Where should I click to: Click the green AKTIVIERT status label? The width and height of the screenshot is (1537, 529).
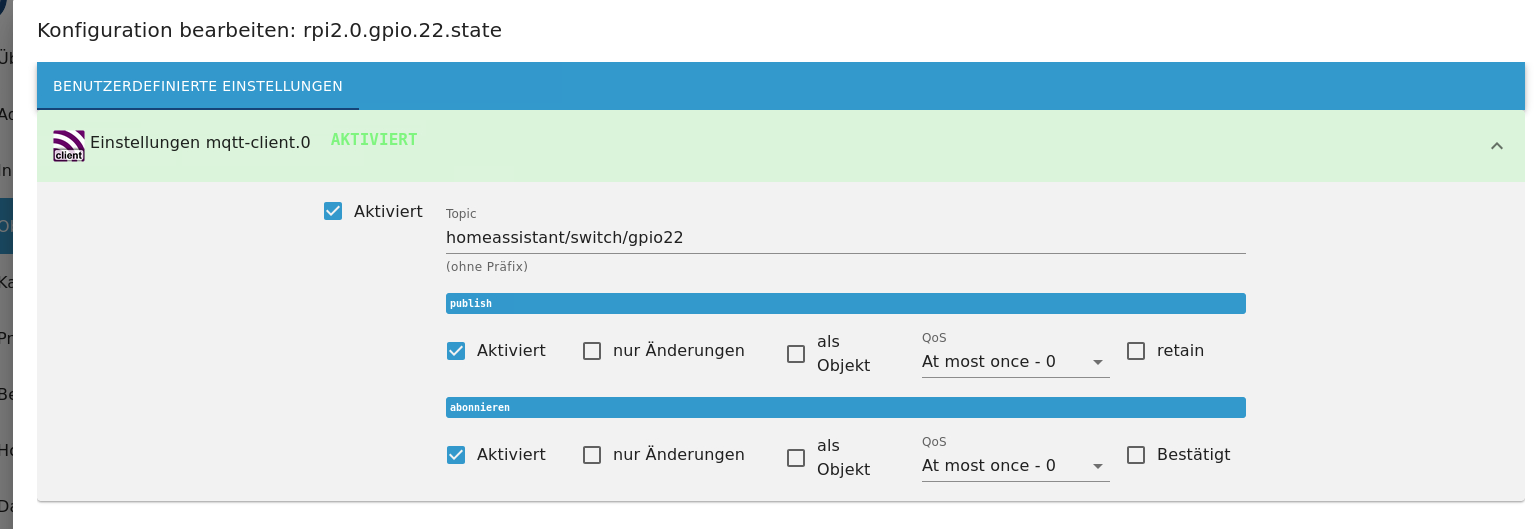coord(374,140)
